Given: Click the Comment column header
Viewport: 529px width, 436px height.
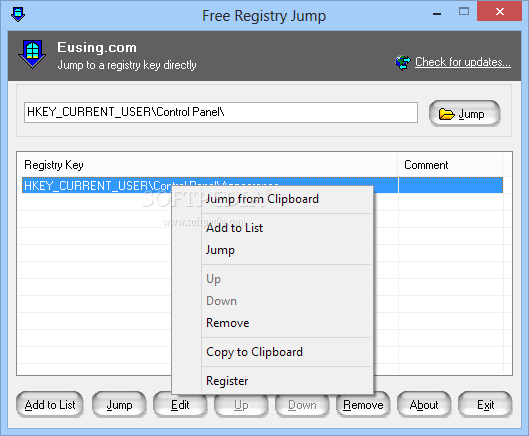Looking at the screenshot, I should [450, 165].
